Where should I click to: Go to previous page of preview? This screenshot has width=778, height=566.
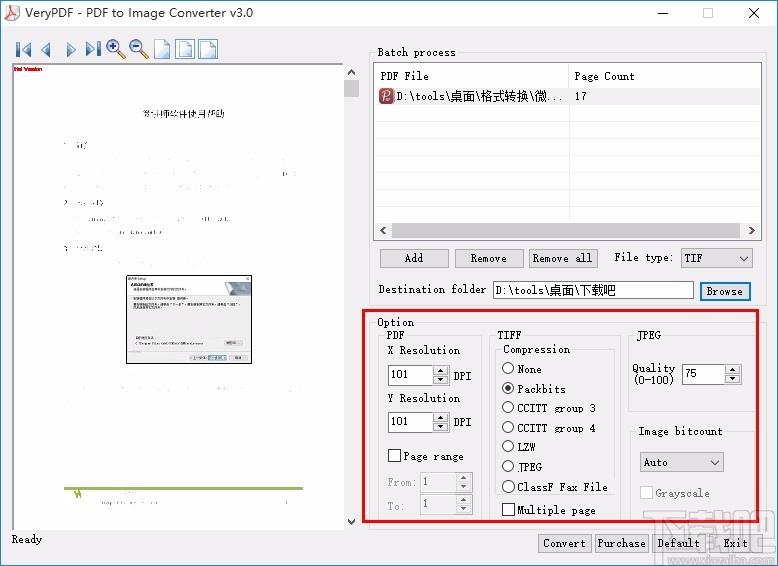[x=46, y=50]
